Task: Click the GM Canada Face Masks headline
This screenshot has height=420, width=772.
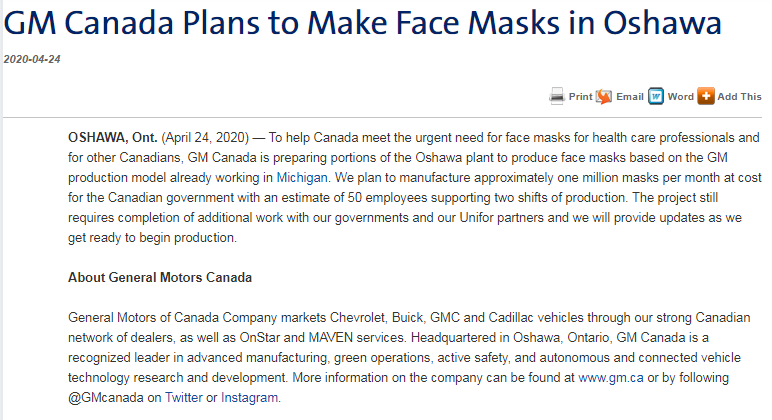Action: 362,23
